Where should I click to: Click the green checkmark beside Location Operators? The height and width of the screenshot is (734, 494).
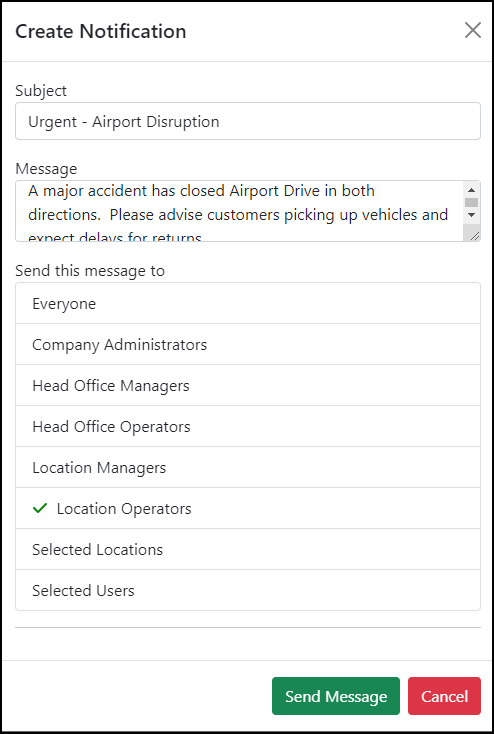point(40,508)
